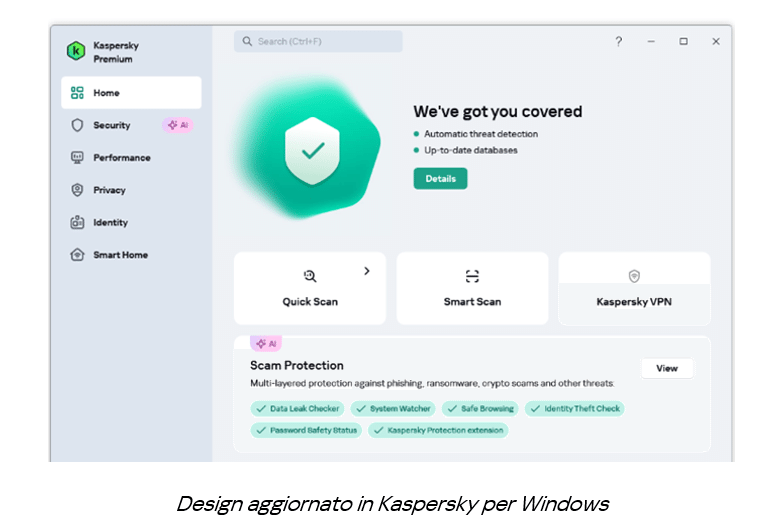Expand Quick Scan options with the chevron

pyautogui.click(x=367, y=271)
